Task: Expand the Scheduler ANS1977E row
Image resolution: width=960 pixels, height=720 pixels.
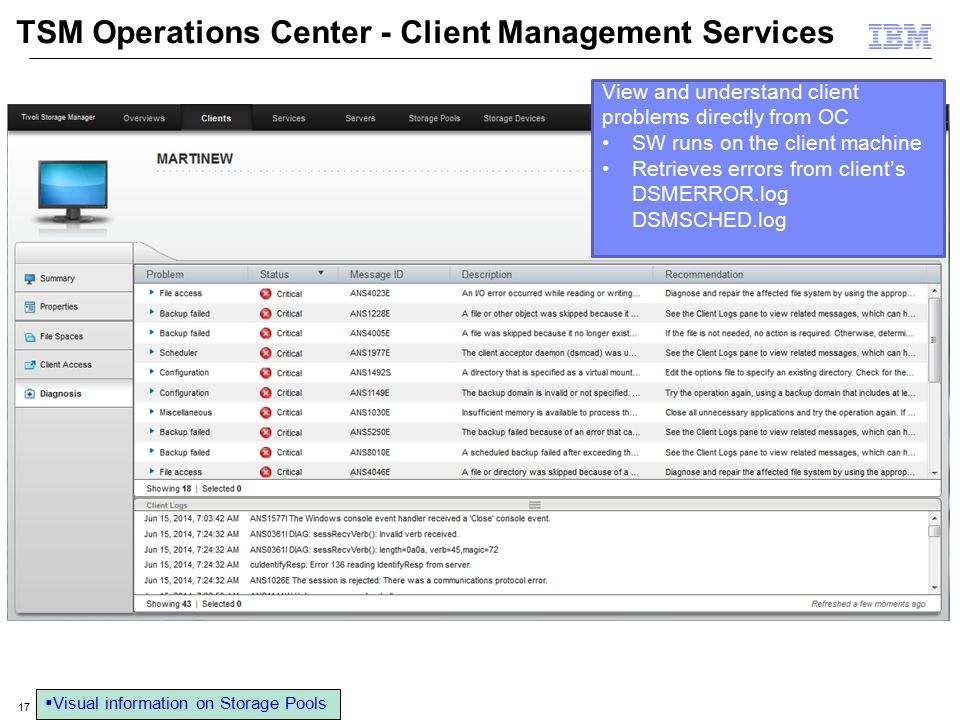Action: [x=151, y=352]
